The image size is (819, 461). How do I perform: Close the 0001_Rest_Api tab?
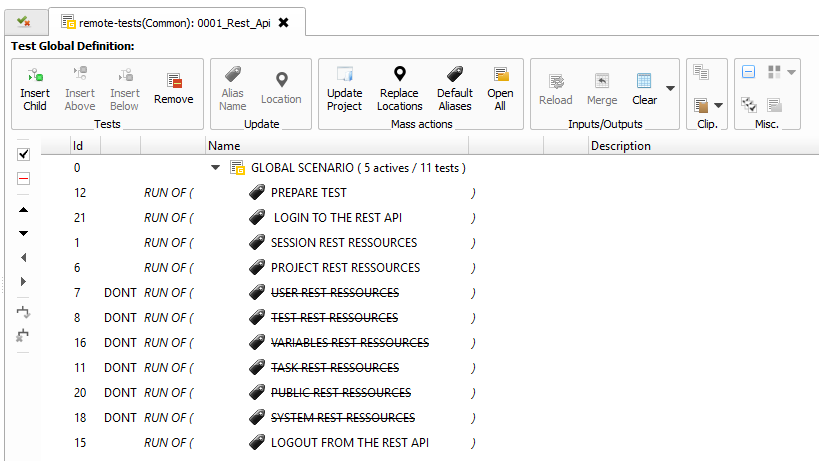[284, 23]
